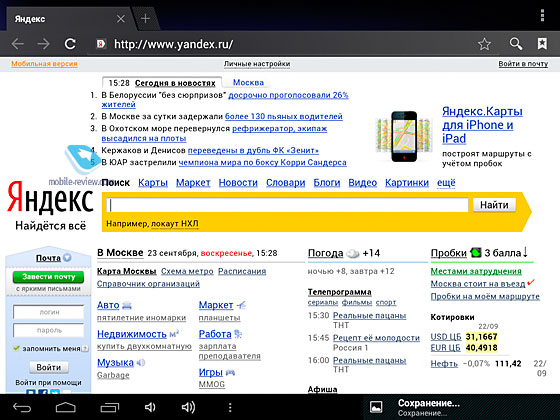Image resolution: width=560 pixels, height=420 pixels.
Task: Raise volume with the louder speaker icon
Action: pyautogui.click(x=188, y=407)
